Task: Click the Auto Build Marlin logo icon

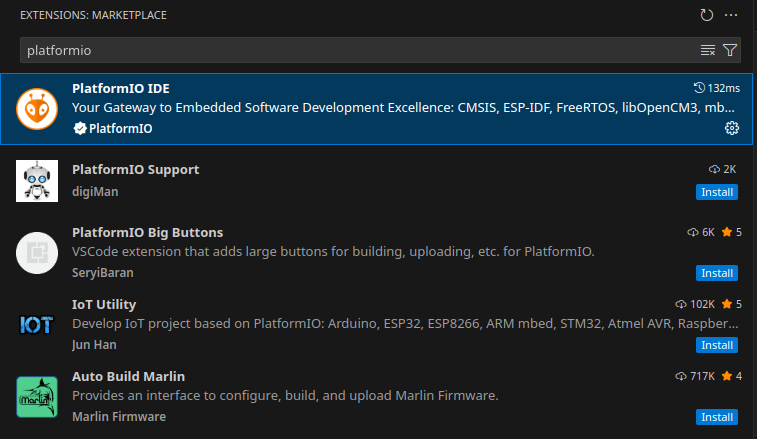Action: [37, 397]
